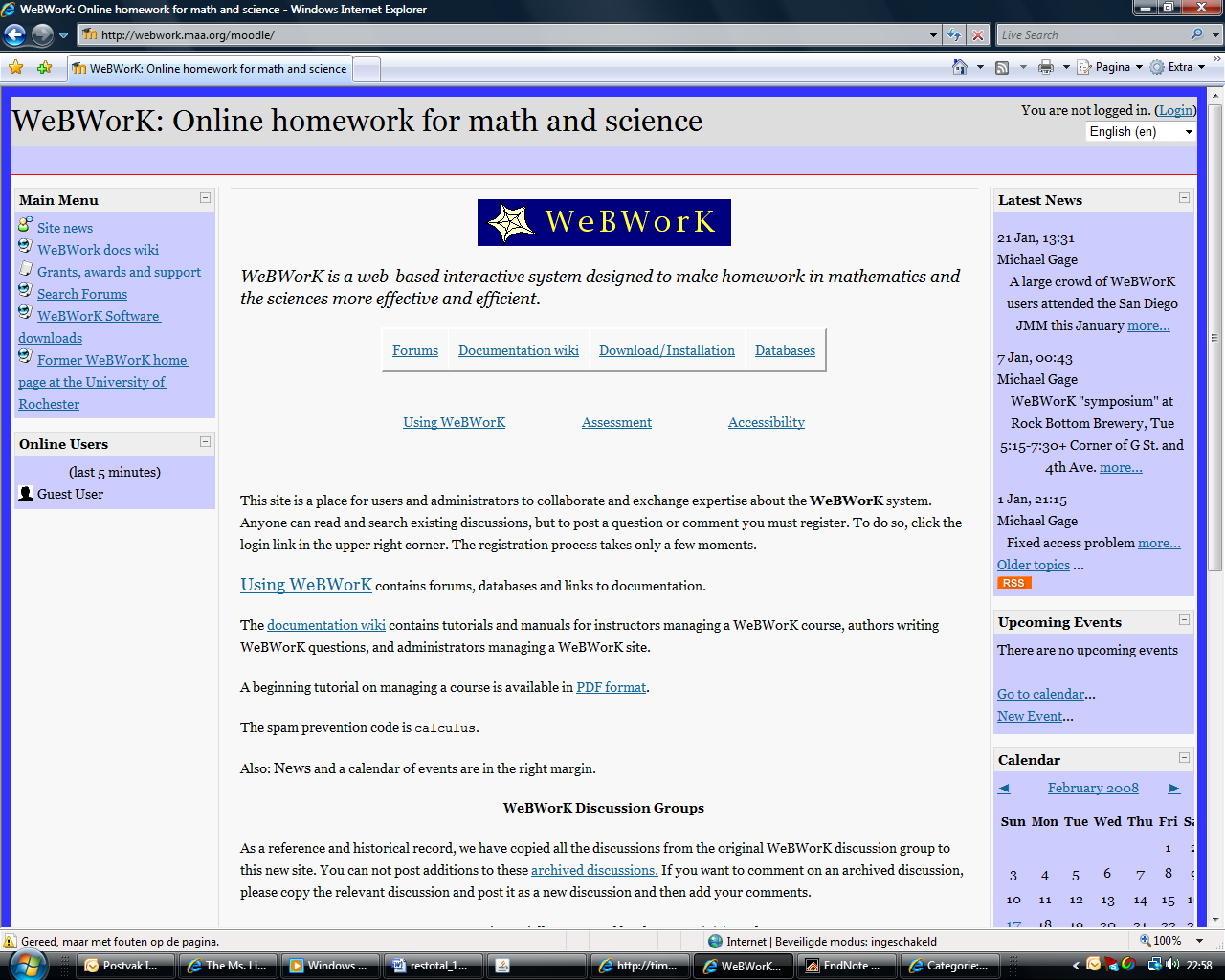This screenshot has width=1225, height=980.
Task: Open a new blank tab
Action: pos(367,69)
